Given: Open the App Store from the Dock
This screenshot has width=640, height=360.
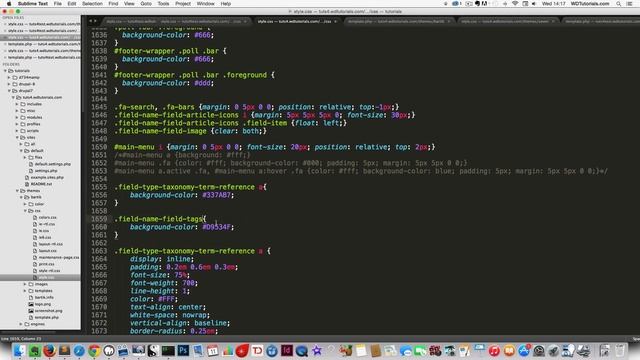Looking at the screenshot, I should 524,351.
